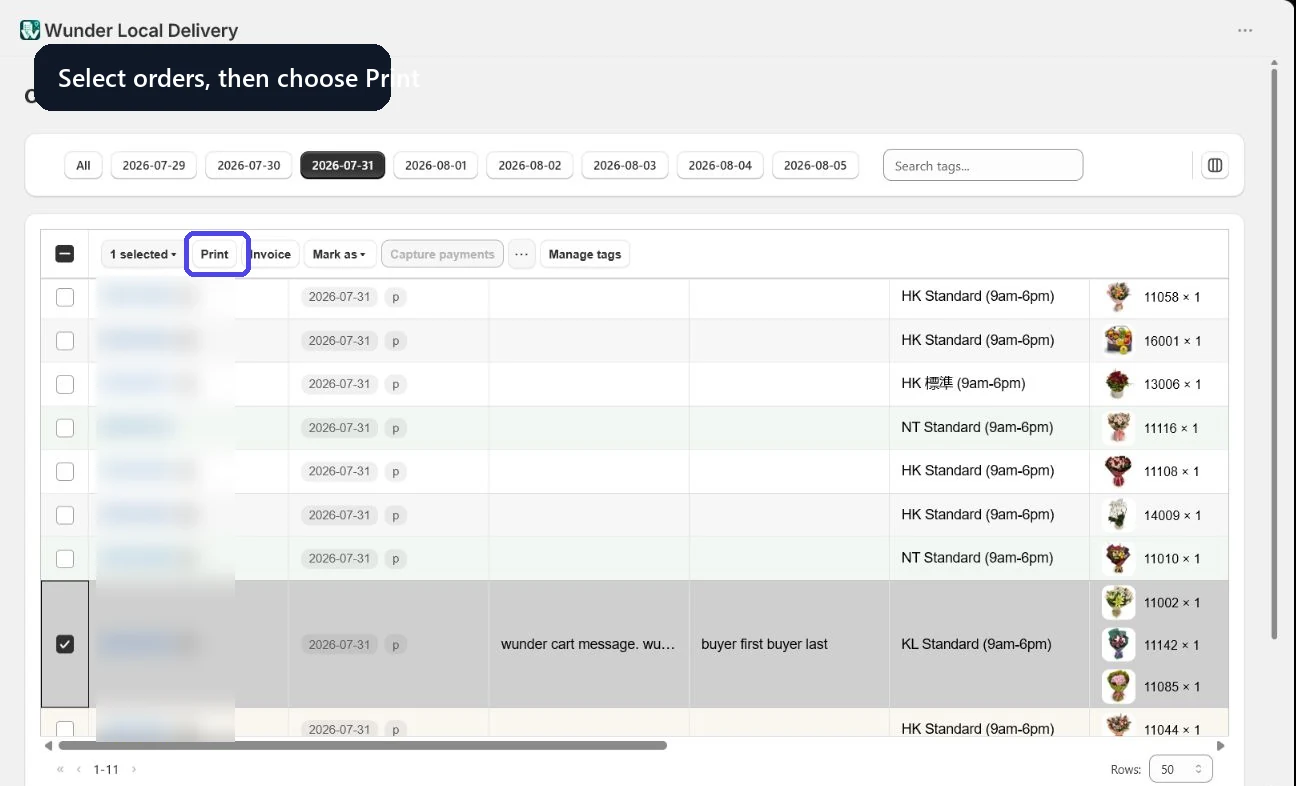Click flower thumbnail for item 11058
The height and width of the screenshot is (786, 1296).
pos(1118,297)
